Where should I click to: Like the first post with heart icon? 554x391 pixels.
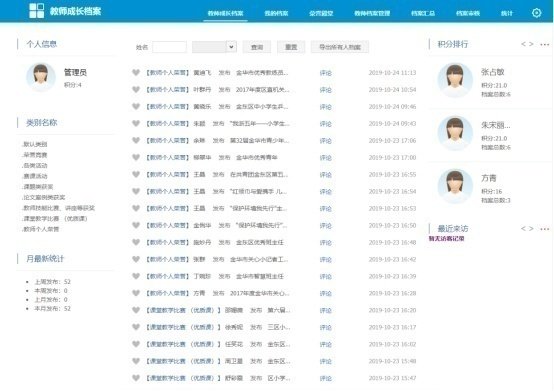coord(136,72)
